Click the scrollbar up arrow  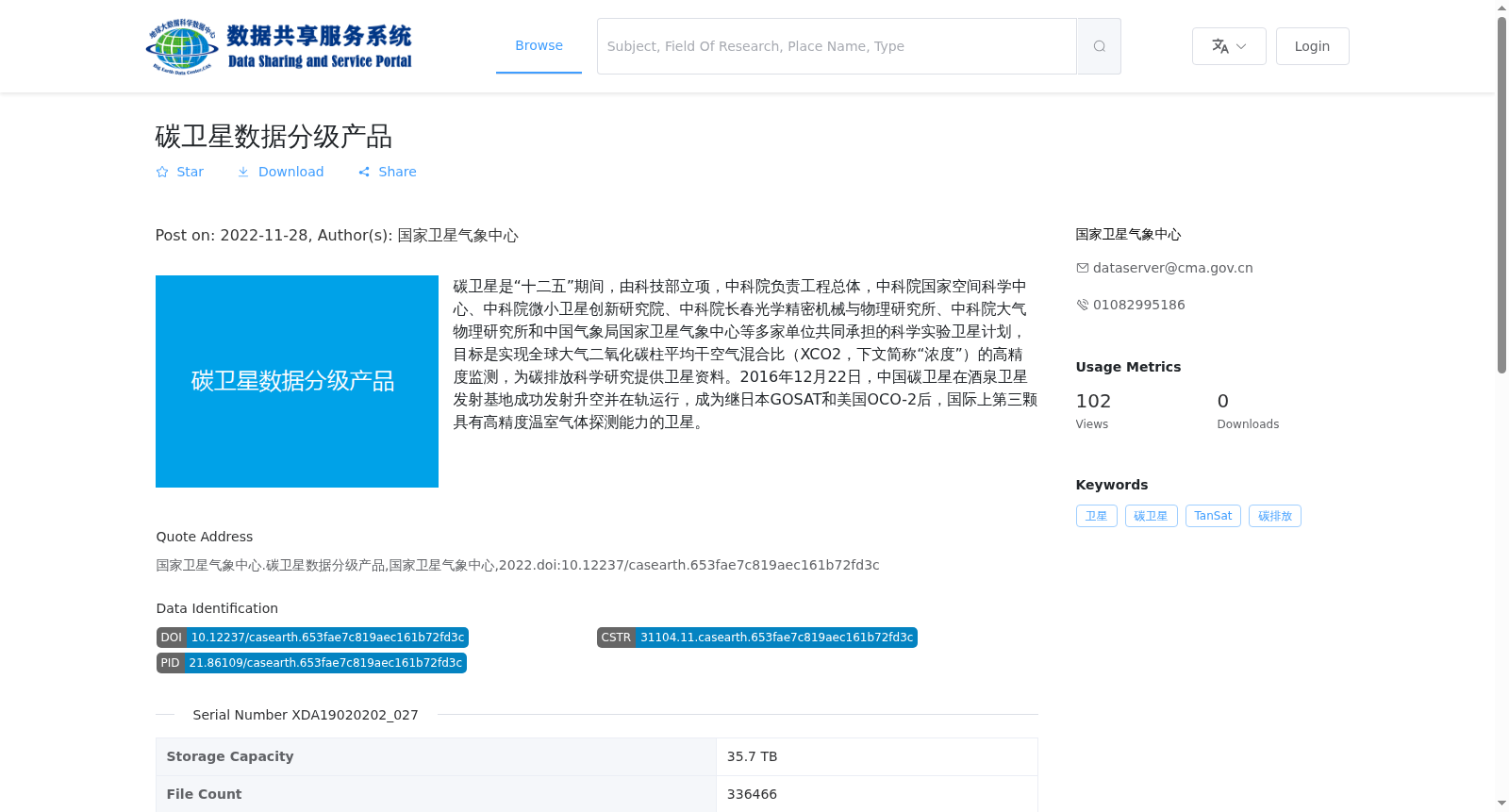pos(1501,8)
